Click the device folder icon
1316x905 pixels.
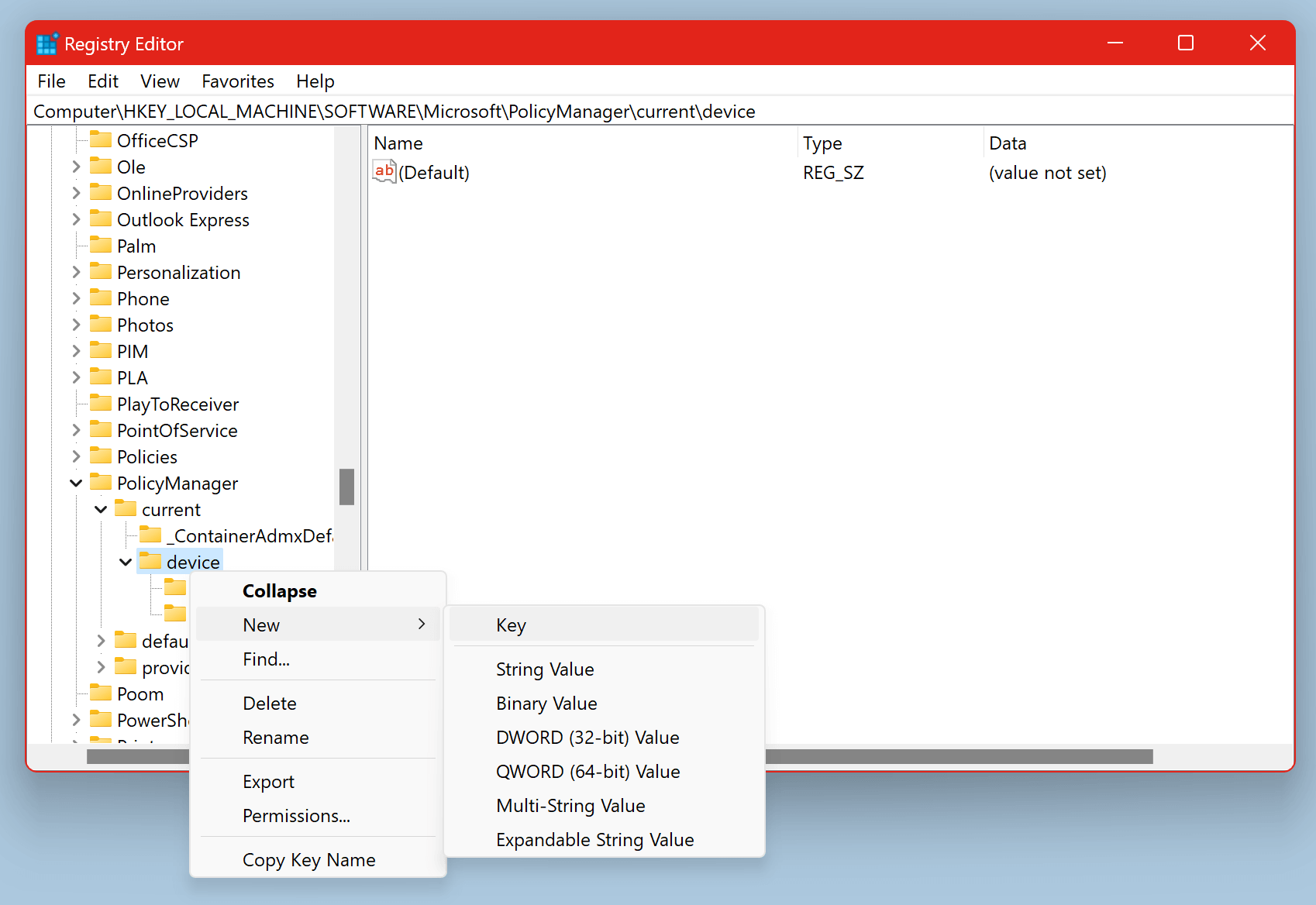pyautogui.click(x=150, y=562)
